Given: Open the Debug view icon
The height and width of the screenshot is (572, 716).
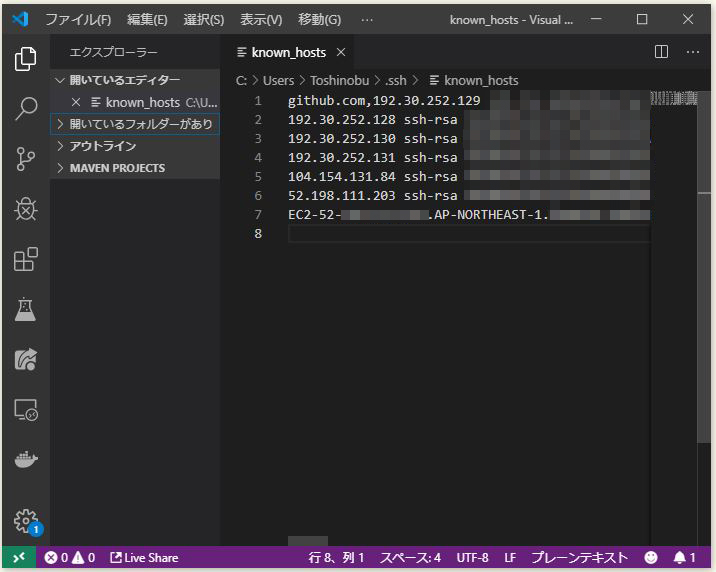Looking at the screenshot, I should pos(26,209).
